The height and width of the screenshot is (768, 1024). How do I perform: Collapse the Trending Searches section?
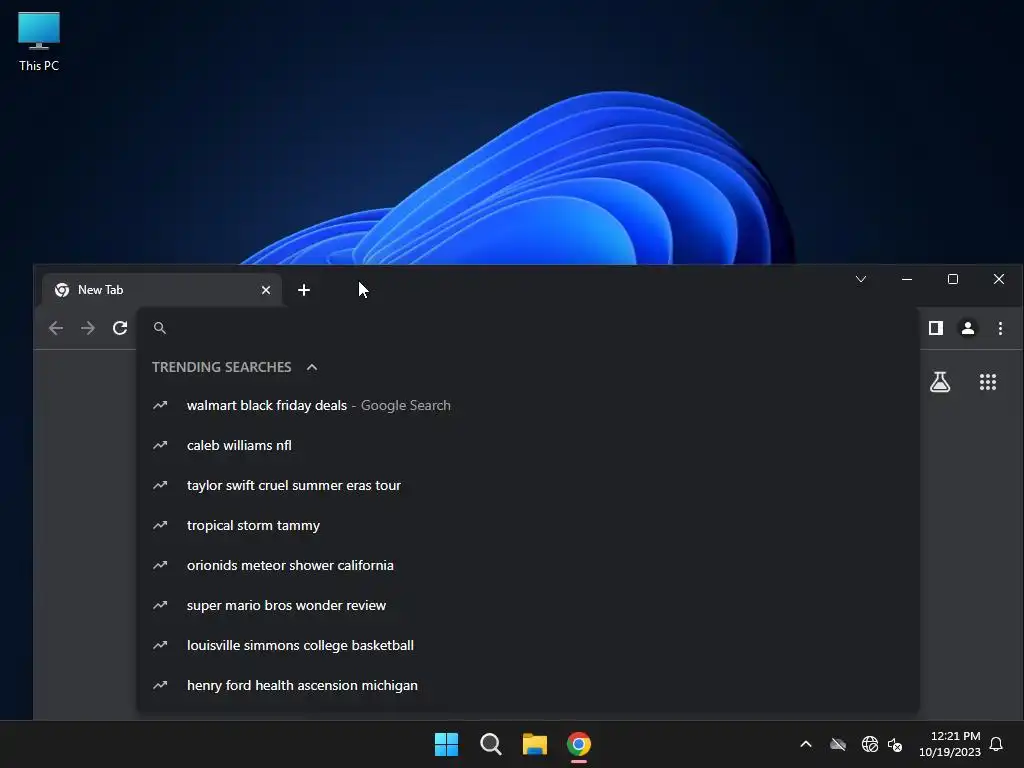(x=312, y=367)
